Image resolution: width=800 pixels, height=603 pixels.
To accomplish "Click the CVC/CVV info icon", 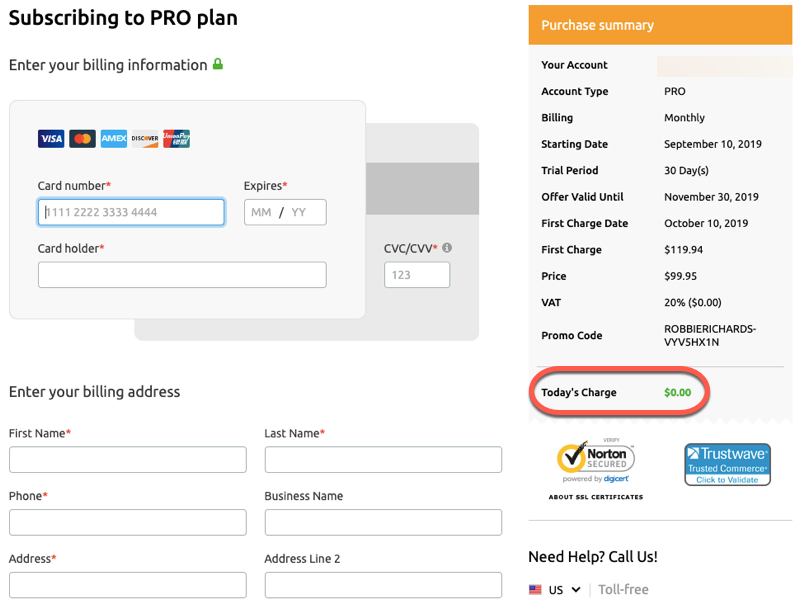I will click(x=447, y=248).
